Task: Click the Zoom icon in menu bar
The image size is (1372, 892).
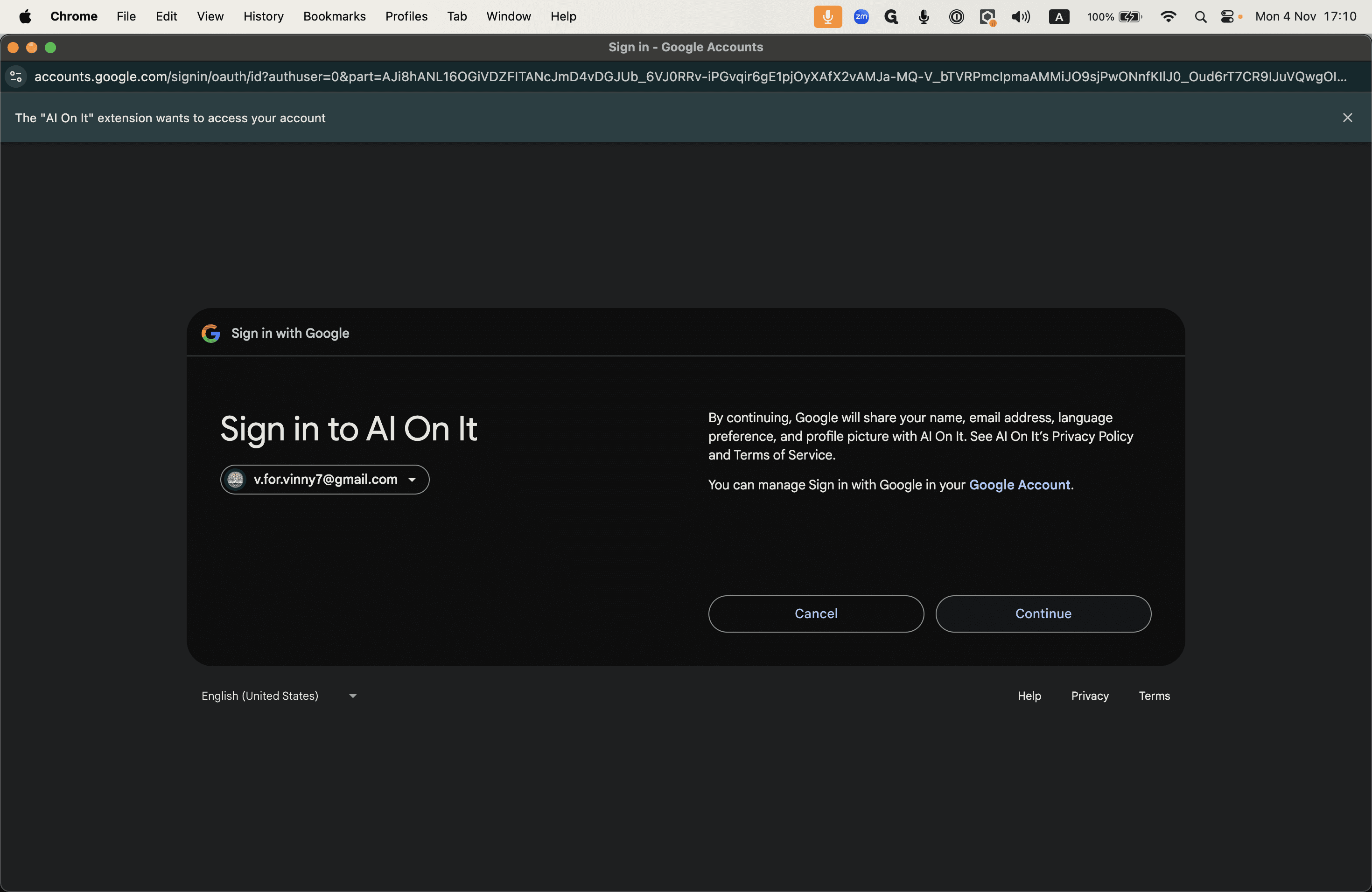Action: [861, 17]
